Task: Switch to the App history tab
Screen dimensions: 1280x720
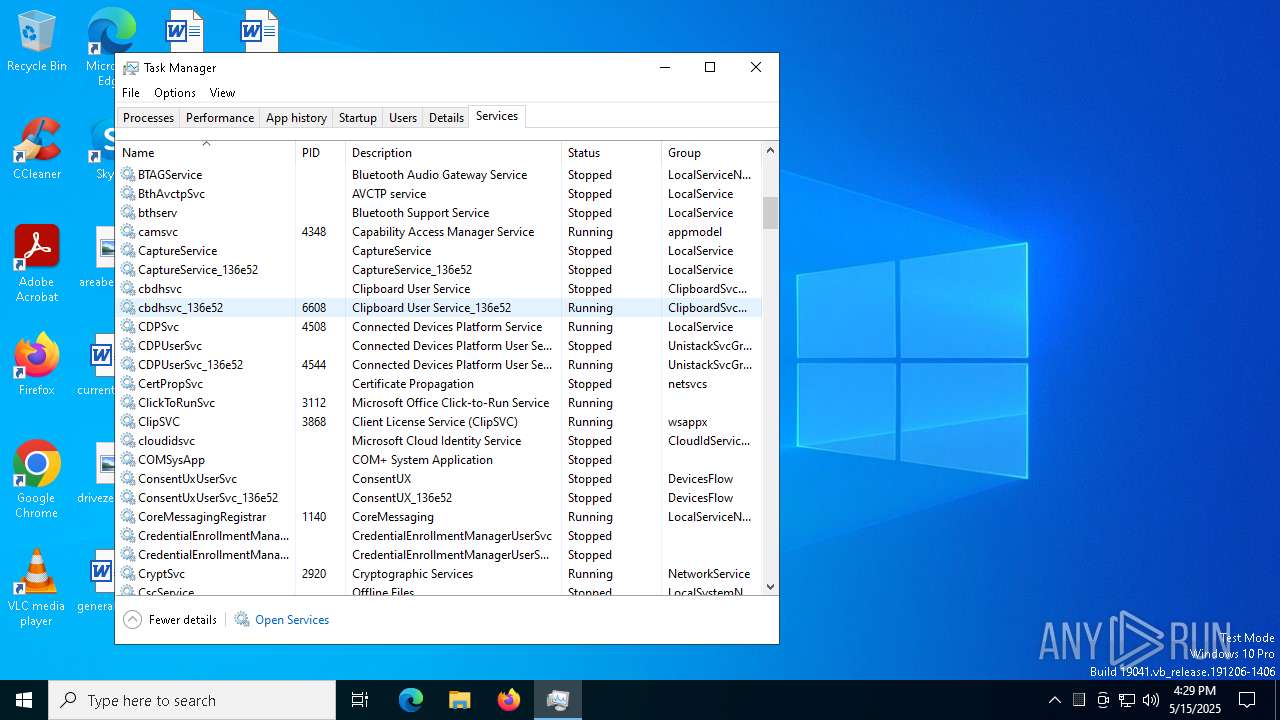Action: 296,118
